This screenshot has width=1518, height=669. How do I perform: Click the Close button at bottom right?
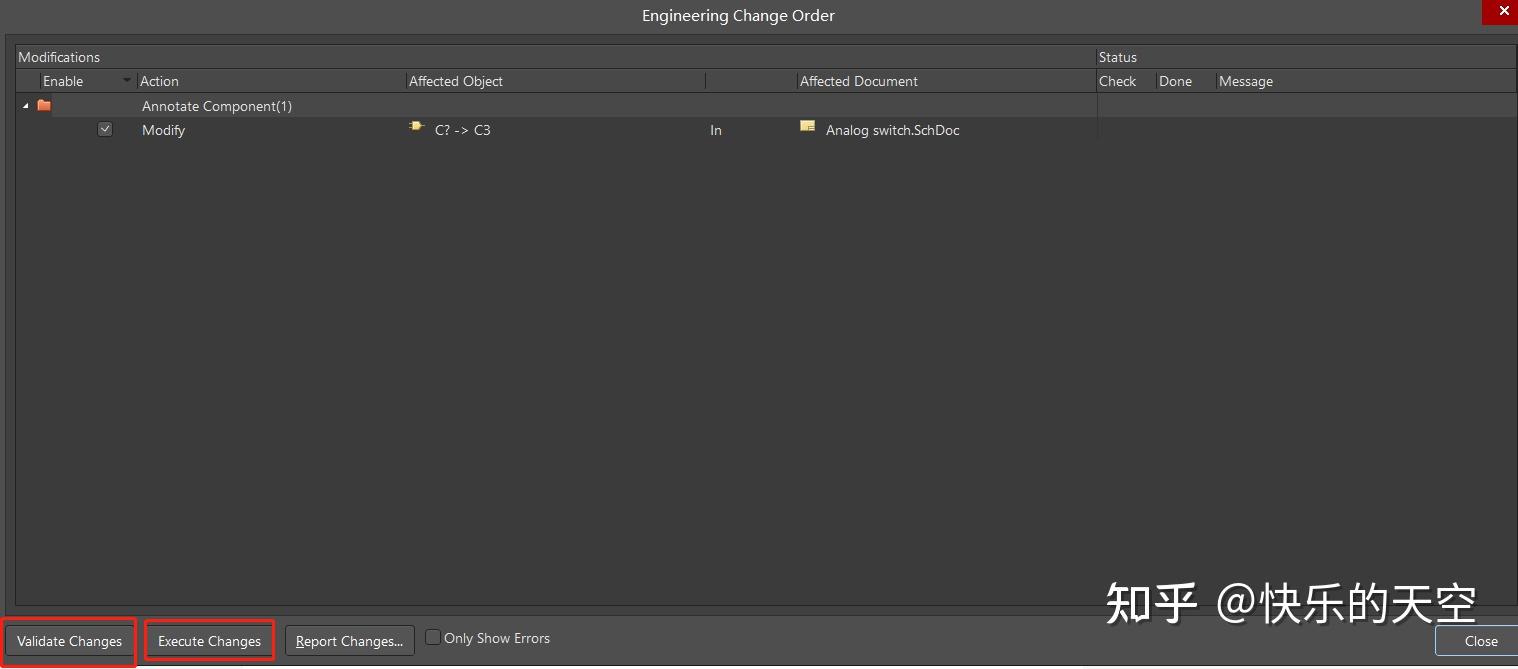click(1480, 641)
